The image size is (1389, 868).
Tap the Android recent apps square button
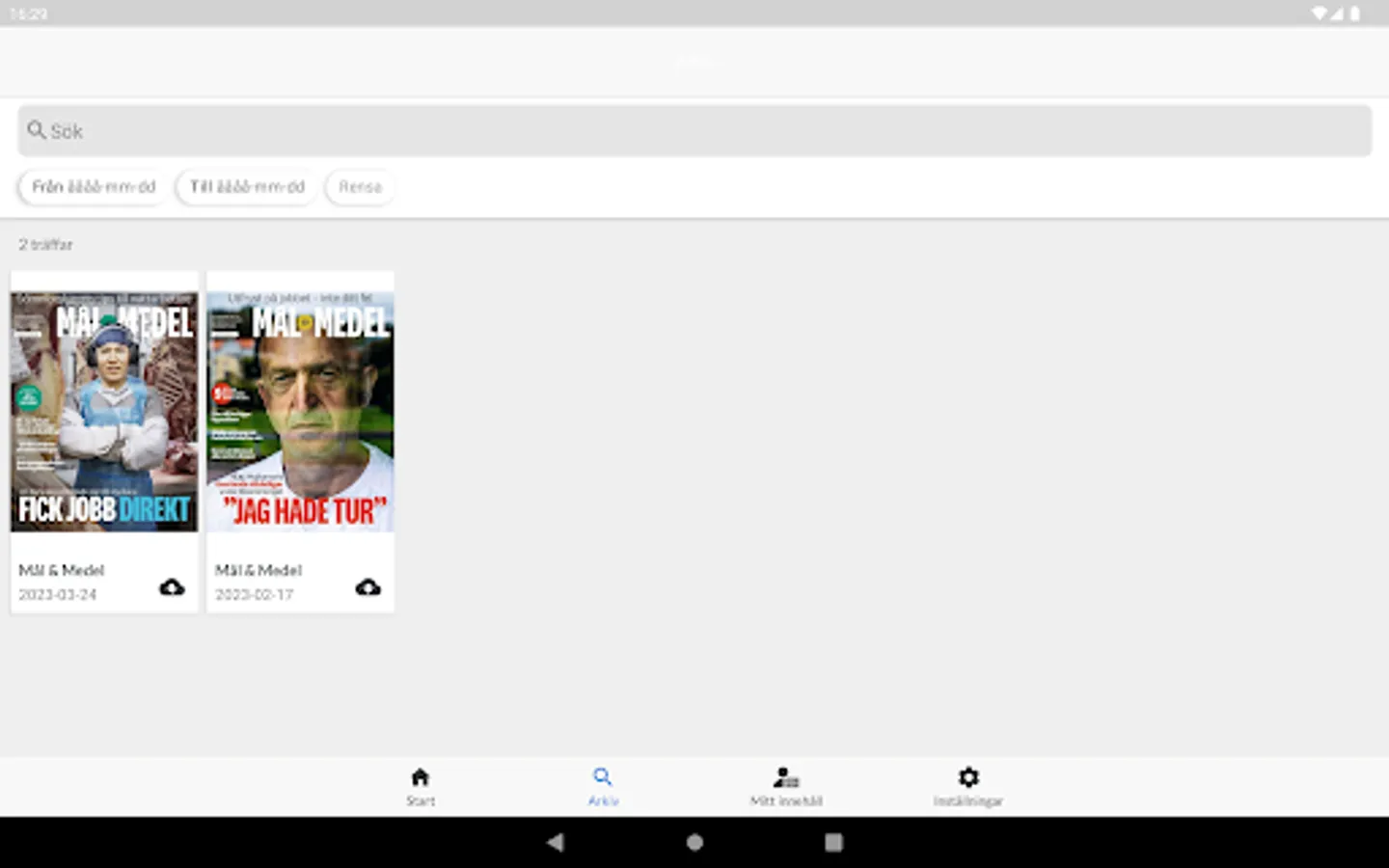[833, 842]
